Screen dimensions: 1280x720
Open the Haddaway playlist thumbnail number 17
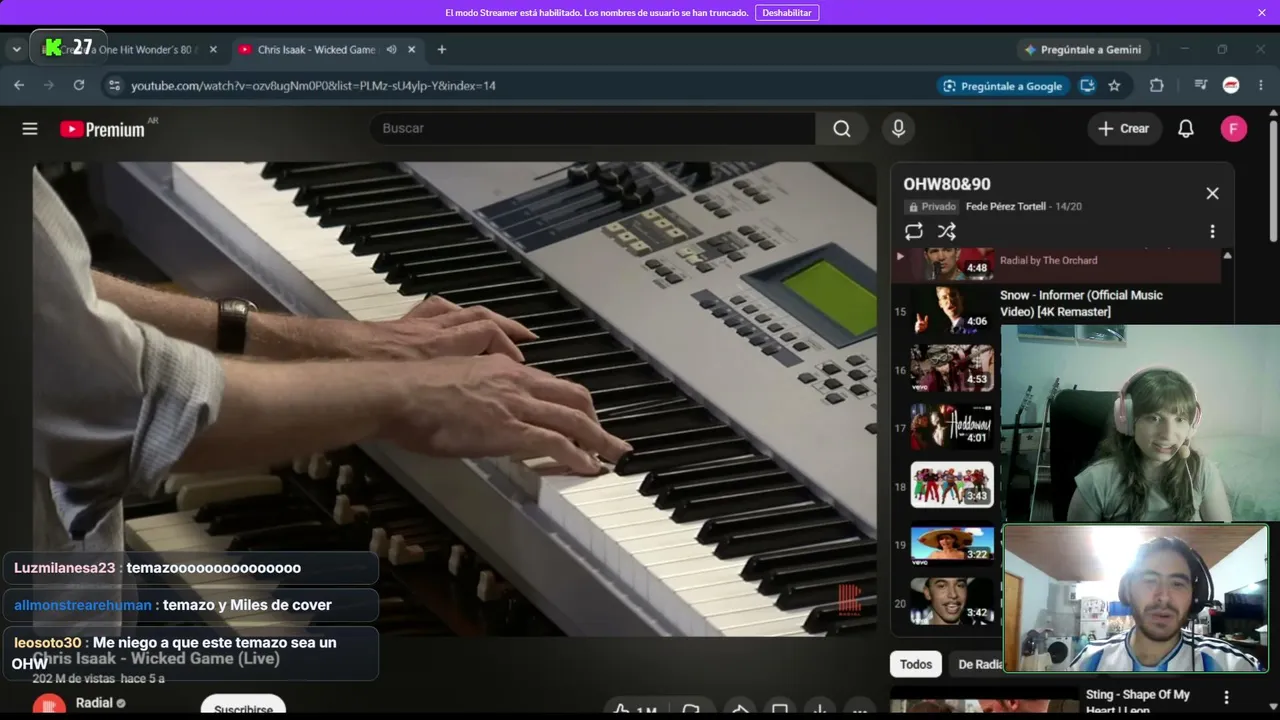[x=952, y=427]
